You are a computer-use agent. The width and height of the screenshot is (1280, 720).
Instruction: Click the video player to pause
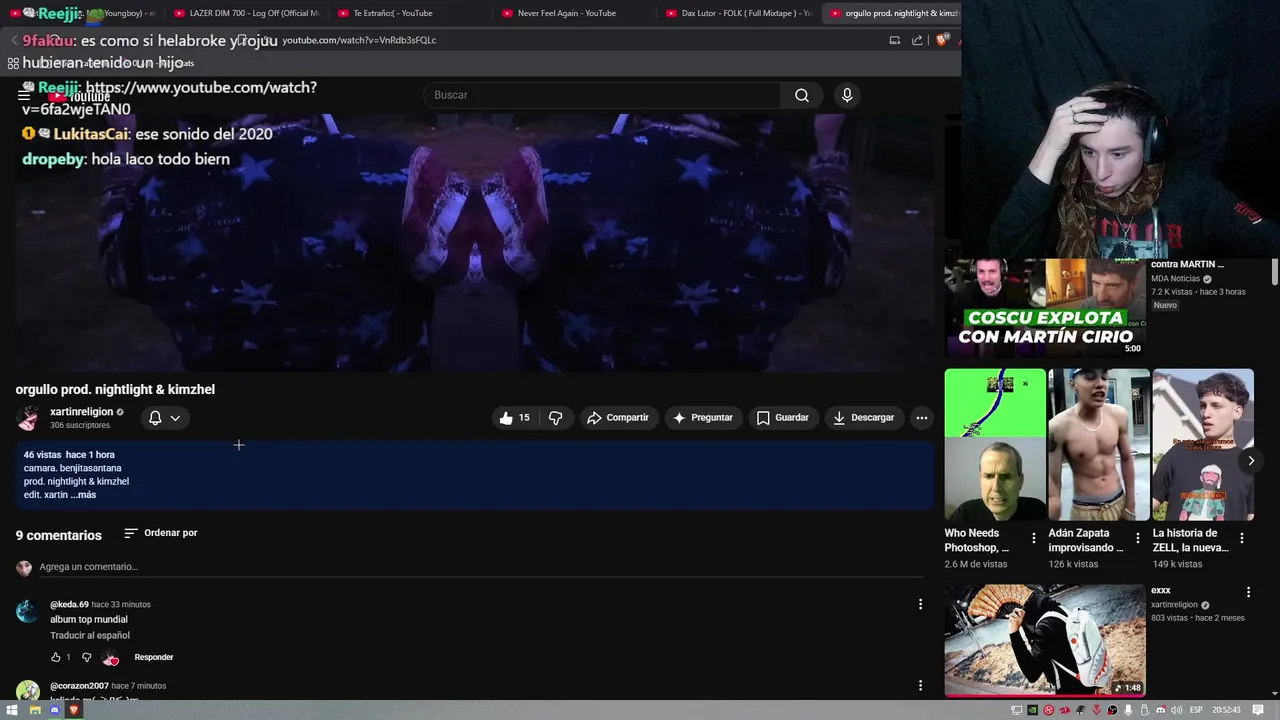coord(475,243)
